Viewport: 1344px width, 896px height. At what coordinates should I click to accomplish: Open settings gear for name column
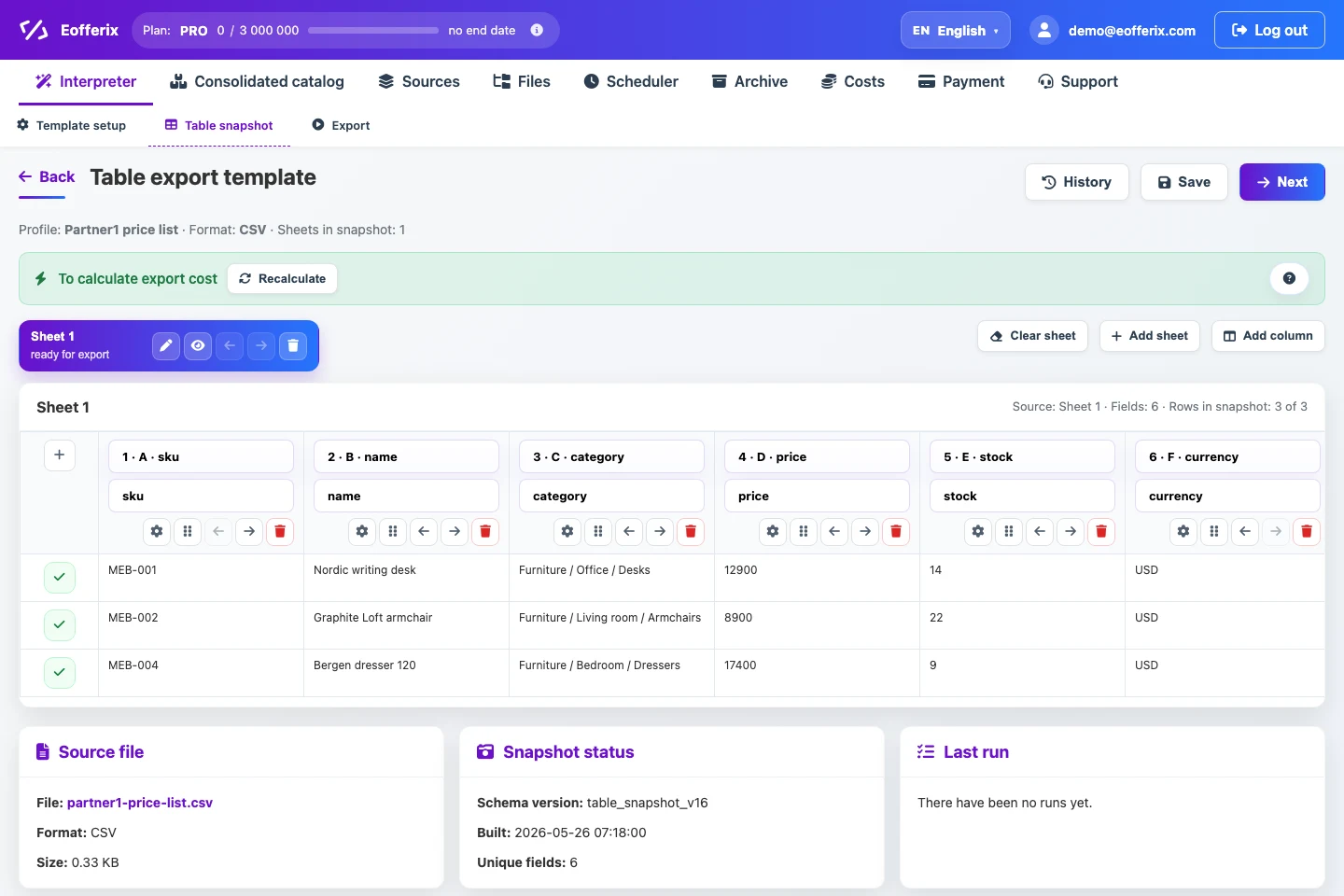(x=362, y=531)
